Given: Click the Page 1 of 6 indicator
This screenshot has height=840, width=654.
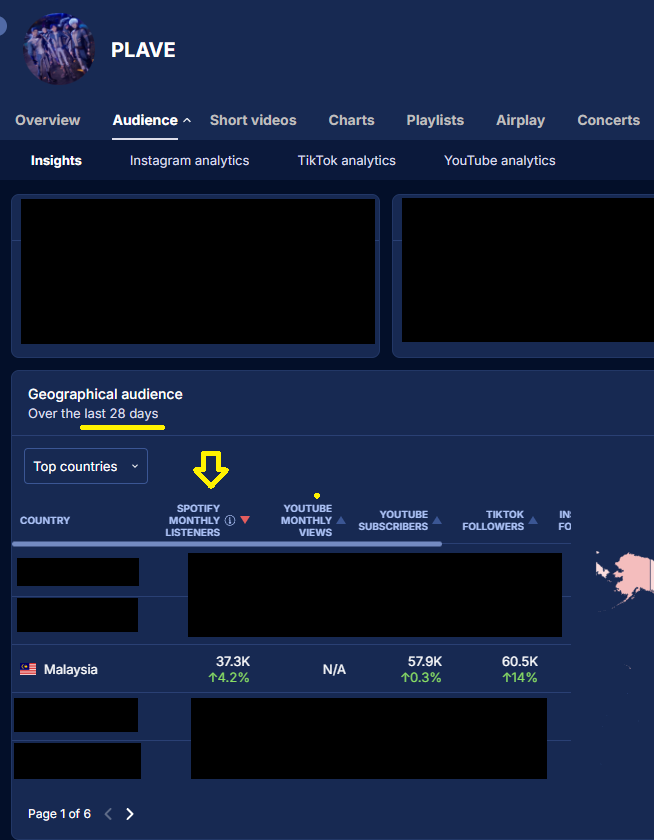Looking at the screenshot, I should tap(59, 814).
